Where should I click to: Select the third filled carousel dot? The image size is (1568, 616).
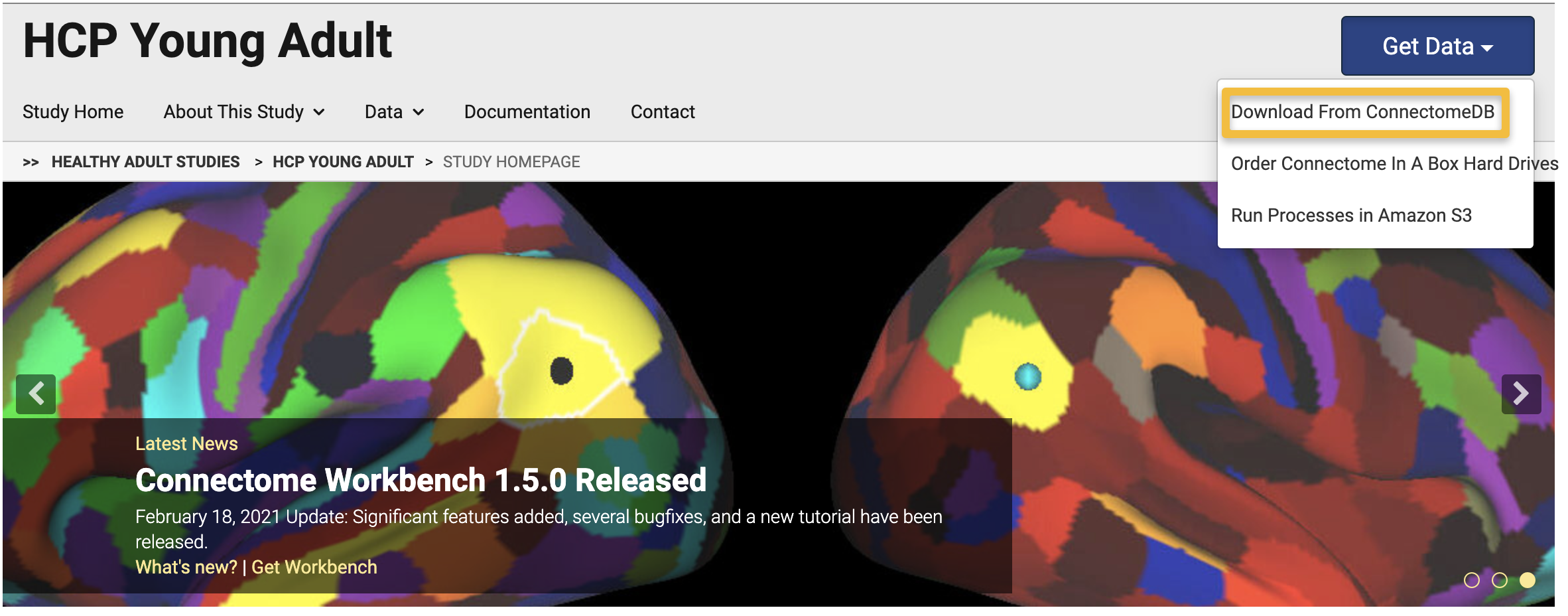click(1527, 580)
